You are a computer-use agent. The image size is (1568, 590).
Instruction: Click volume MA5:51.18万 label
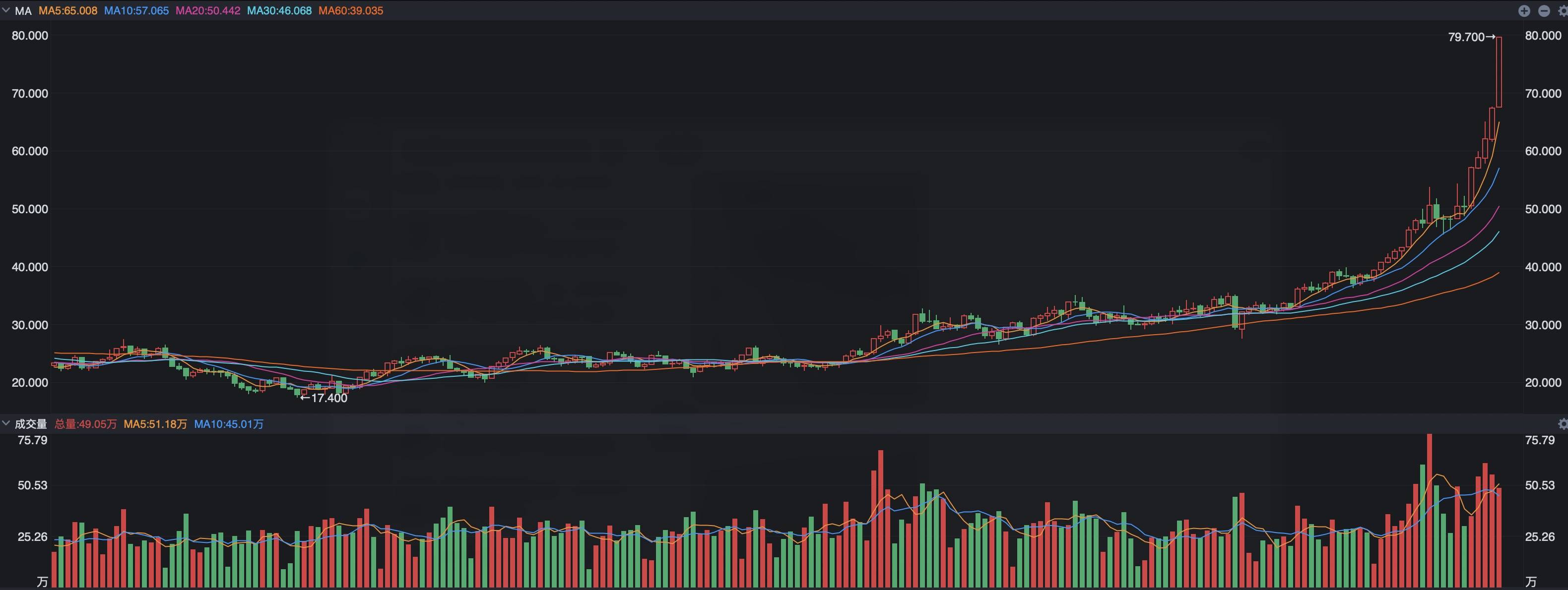[x=155, y=424]
